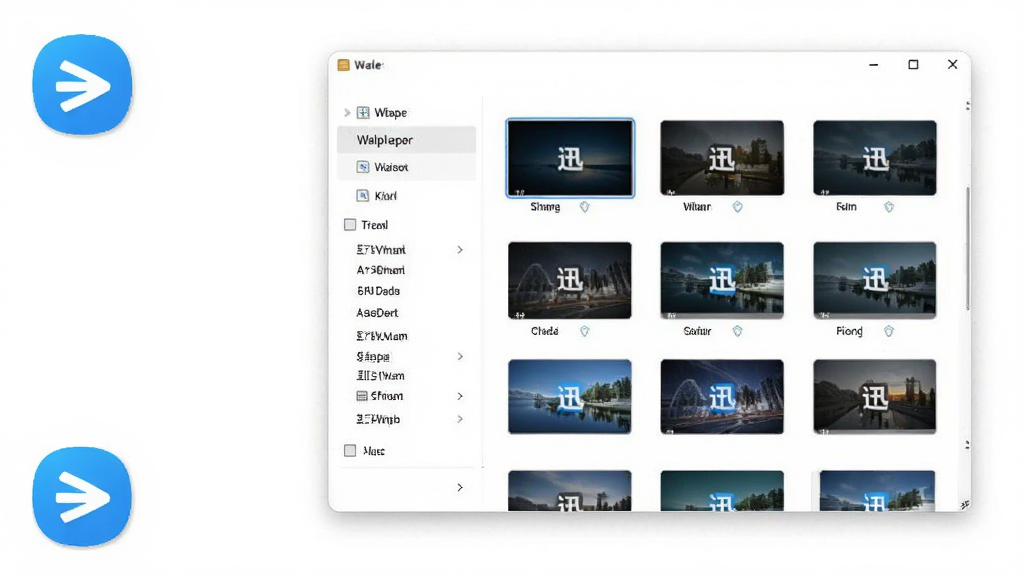Open the Waisot sidebar item
Image resolution: width=1024 pixels, height=576 pixels.
tap(406, 167)
